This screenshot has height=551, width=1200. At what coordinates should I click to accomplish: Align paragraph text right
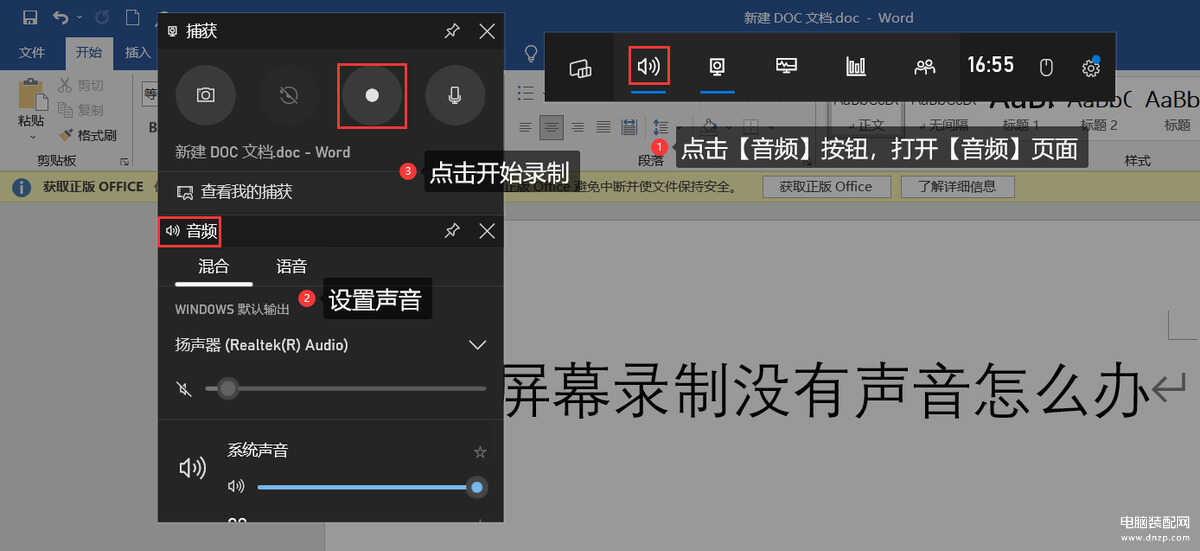pyautogui.click(x=576, y=127)
